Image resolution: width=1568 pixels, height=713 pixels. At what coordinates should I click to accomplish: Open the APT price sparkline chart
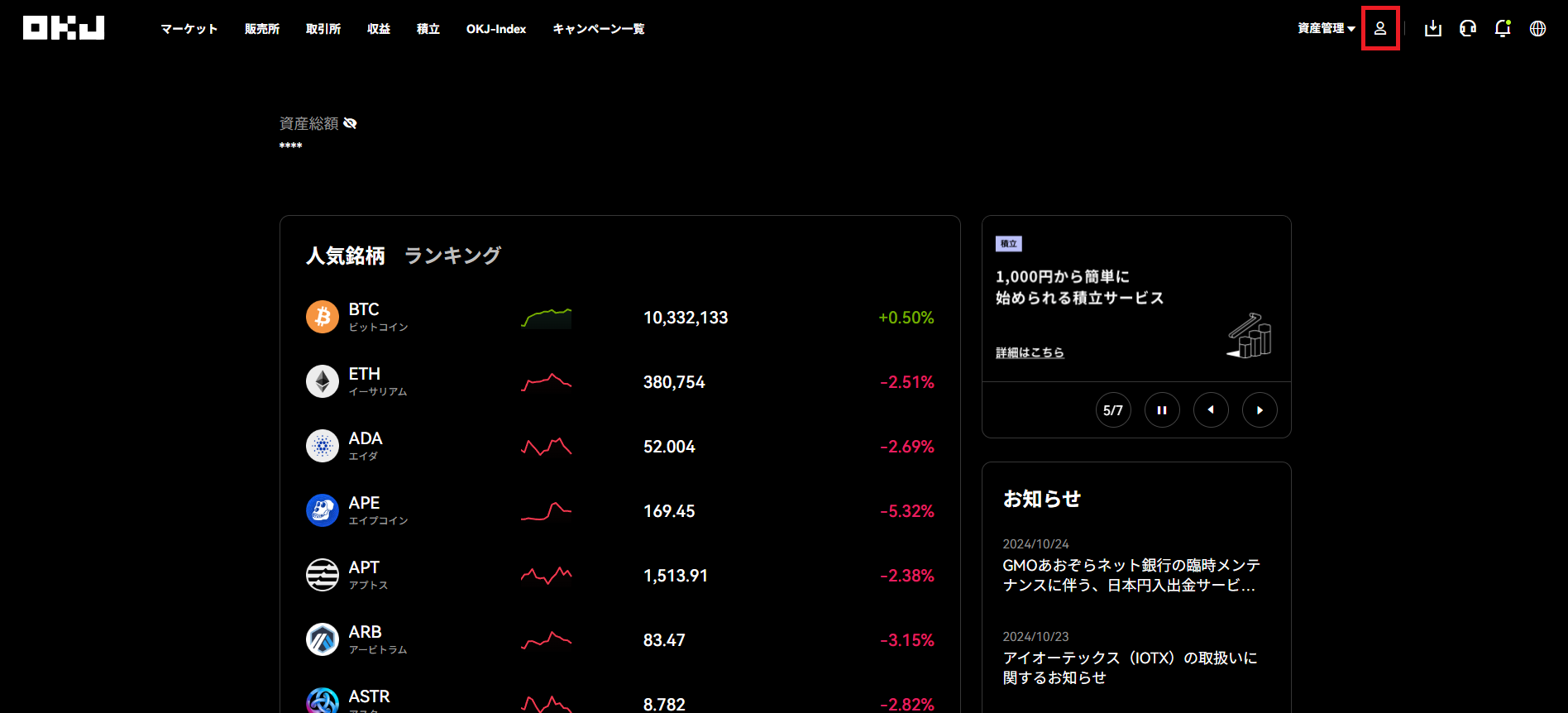tap(546, 576)
